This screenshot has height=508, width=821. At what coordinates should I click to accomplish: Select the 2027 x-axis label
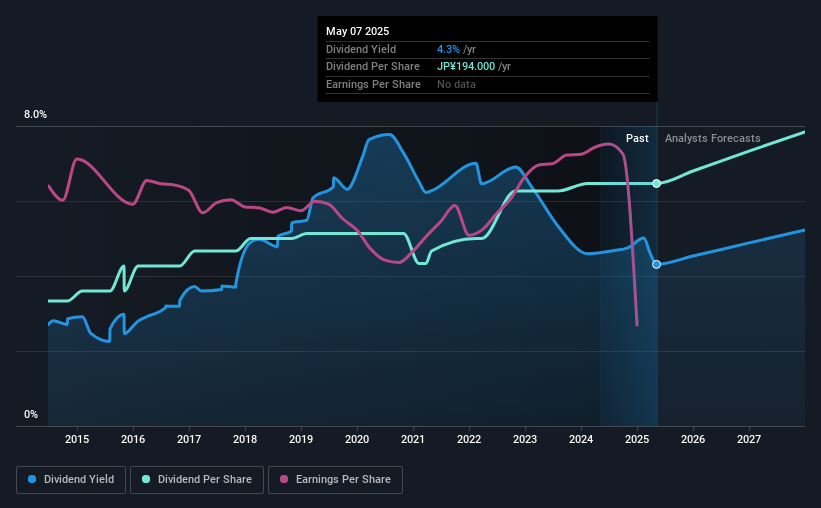click(x=749, y=439)
